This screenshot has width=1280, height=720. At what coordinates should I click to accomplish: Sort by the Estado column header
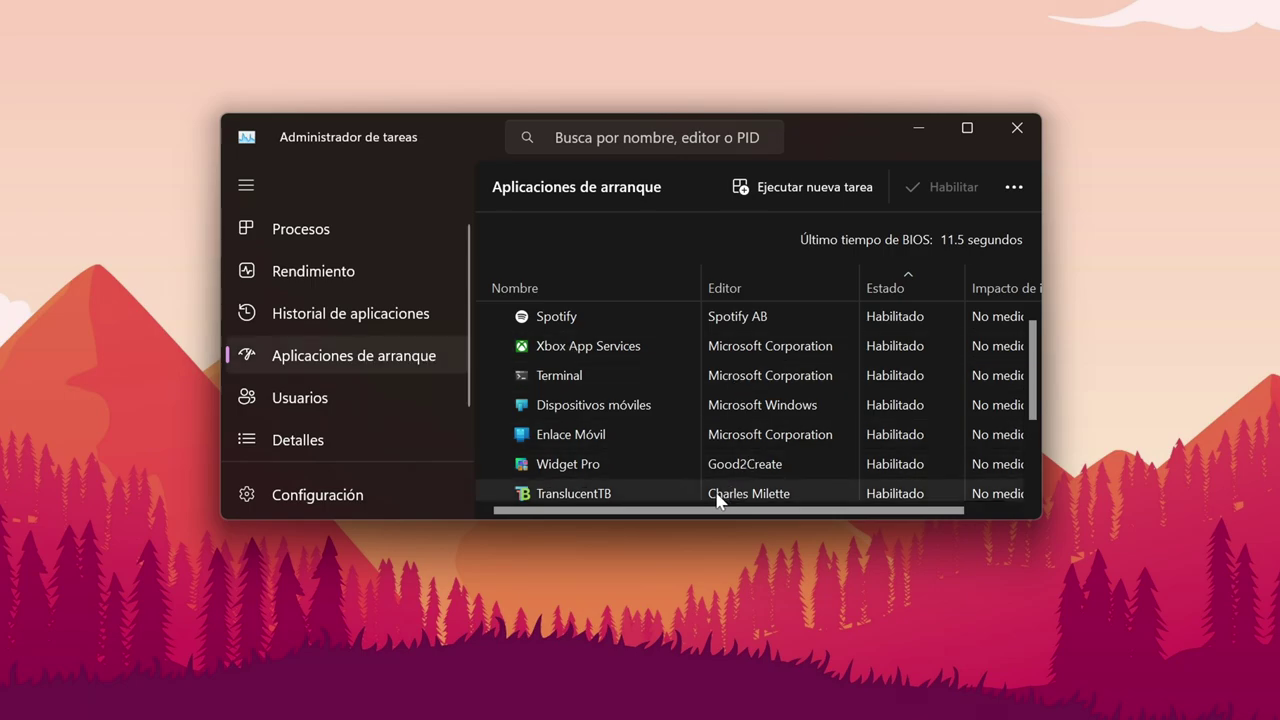pyautogui.click(x=912, y=288)
